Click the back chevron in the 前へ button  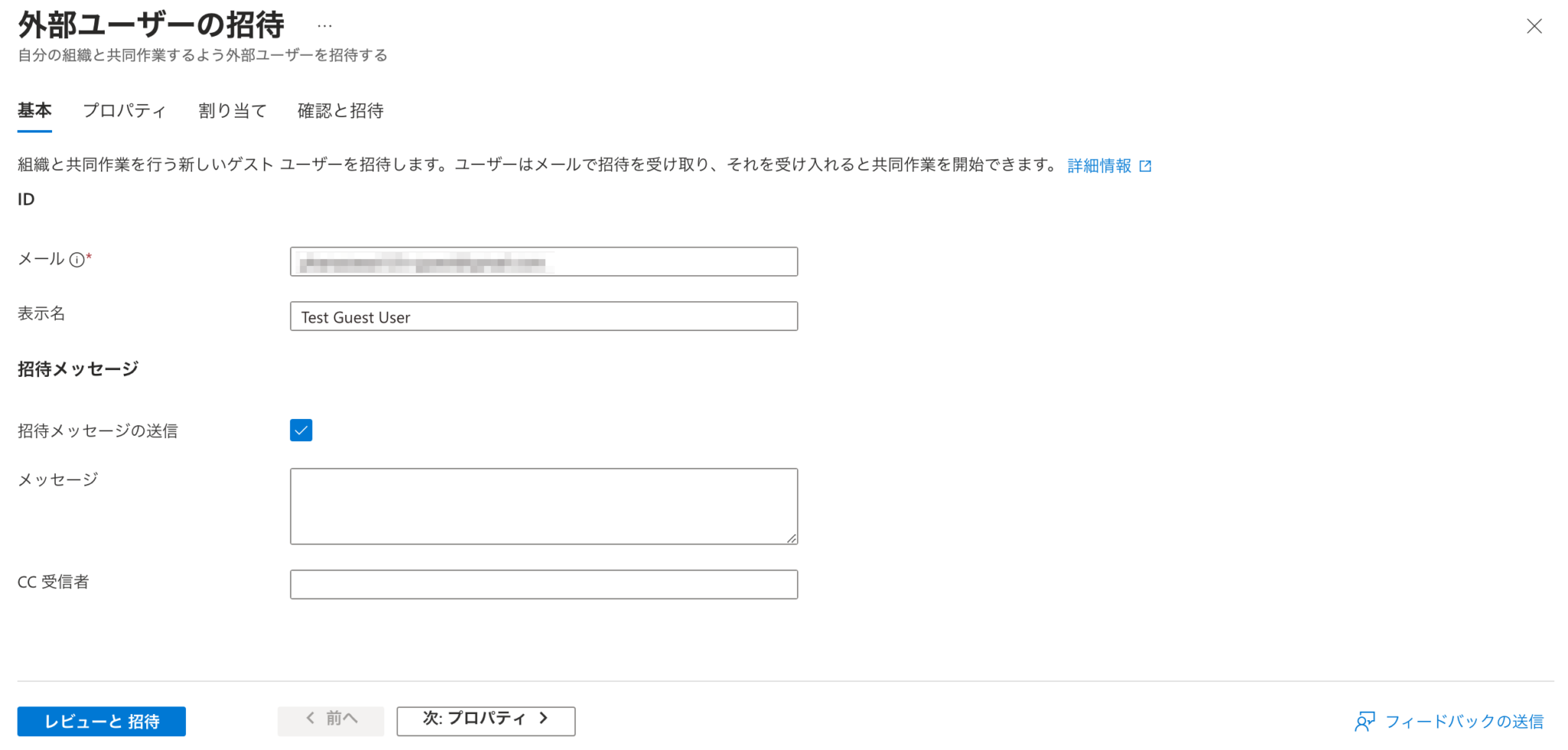310,719
